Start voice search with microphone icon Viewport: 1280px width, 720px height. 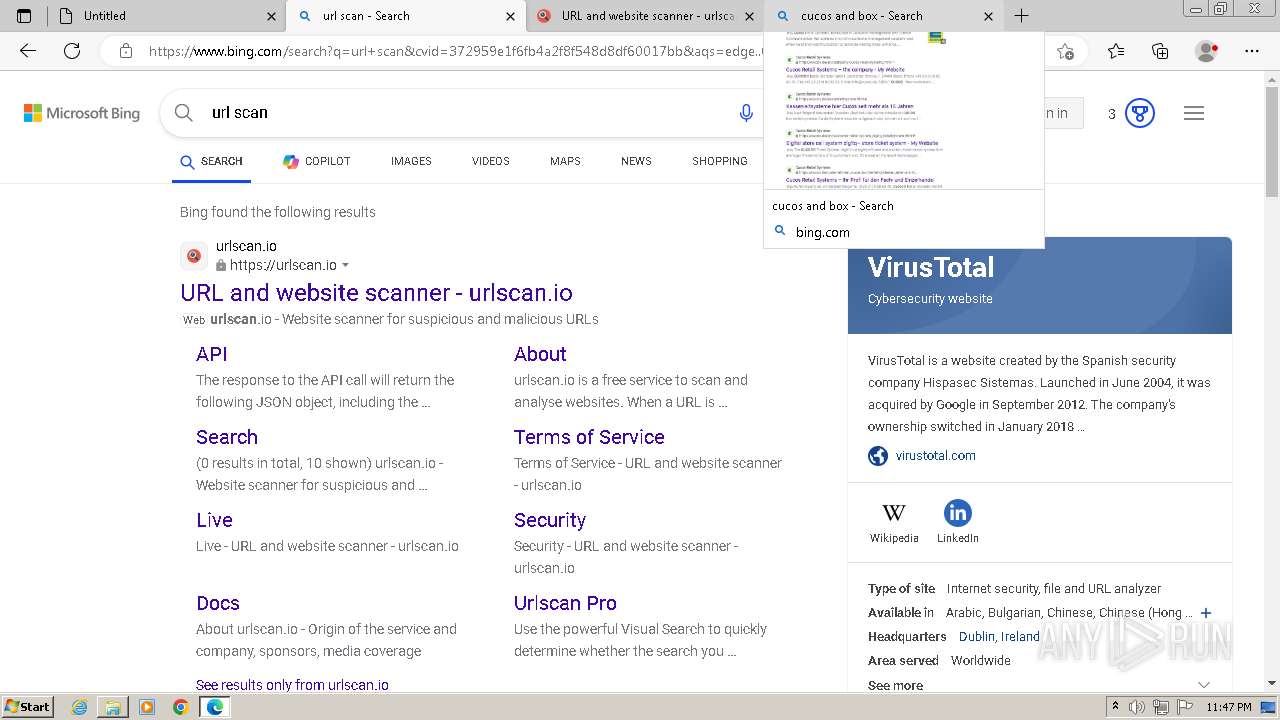point(746,113)
